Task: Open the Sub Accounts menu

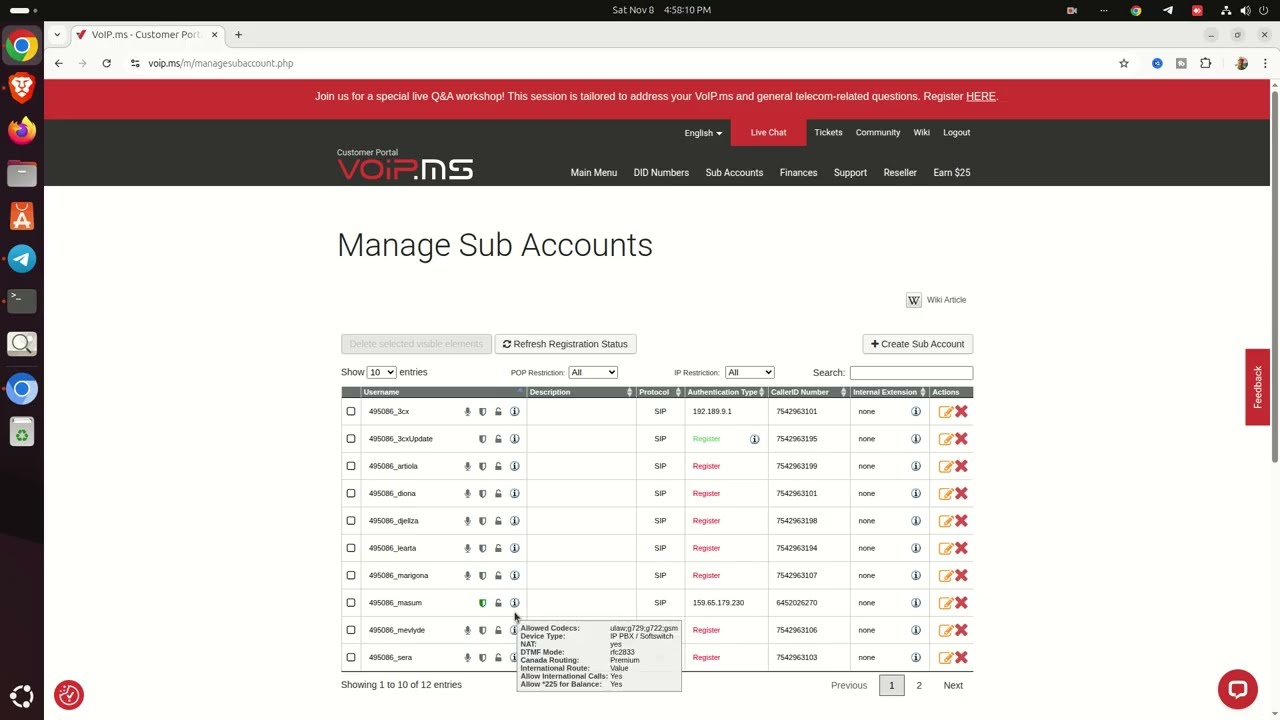Action: click(734, 173)
